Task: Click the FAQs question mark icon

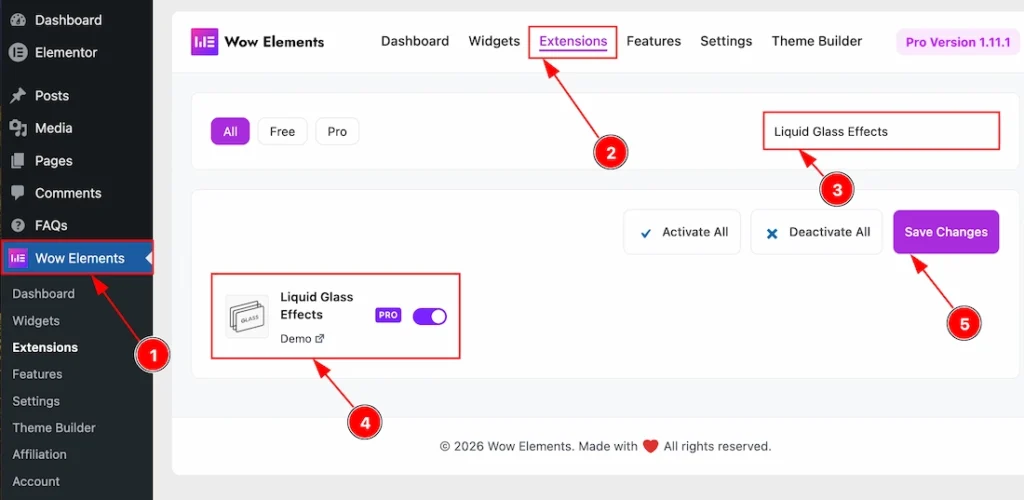Action: tap(18, 226)
